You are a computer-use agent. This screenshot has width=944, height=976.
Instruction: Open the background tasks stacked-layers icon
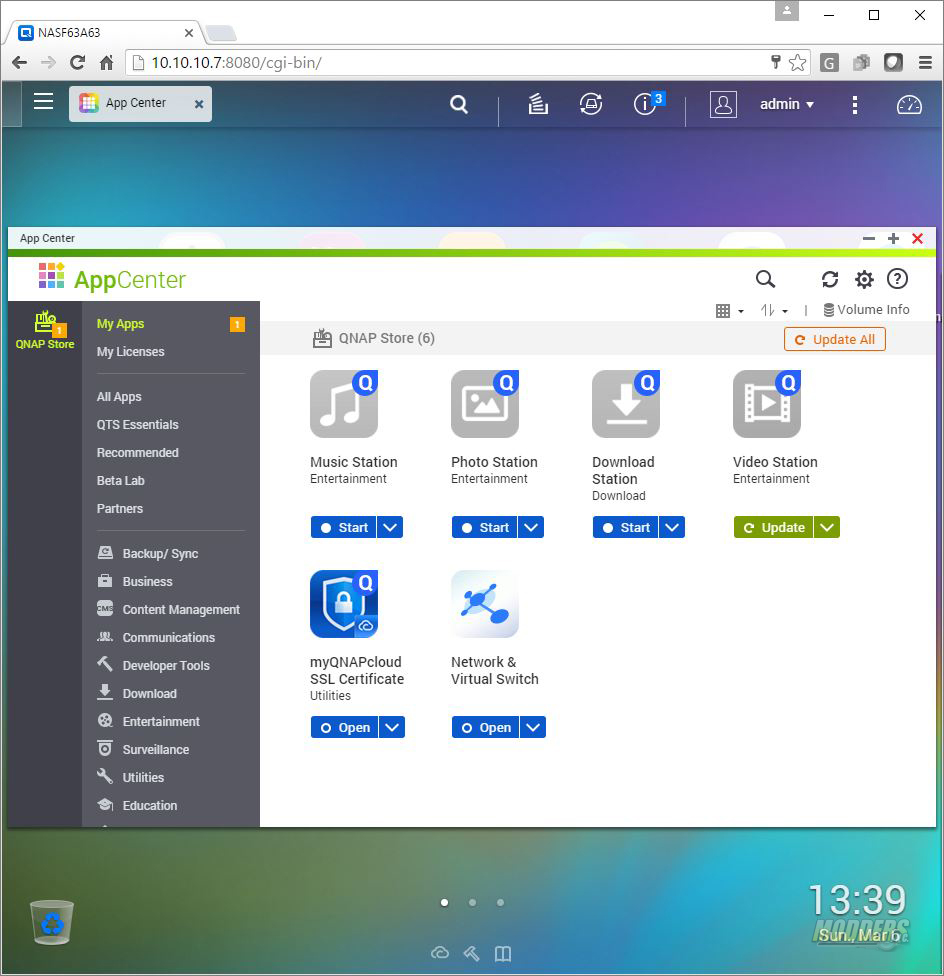[x=538, y=104]
